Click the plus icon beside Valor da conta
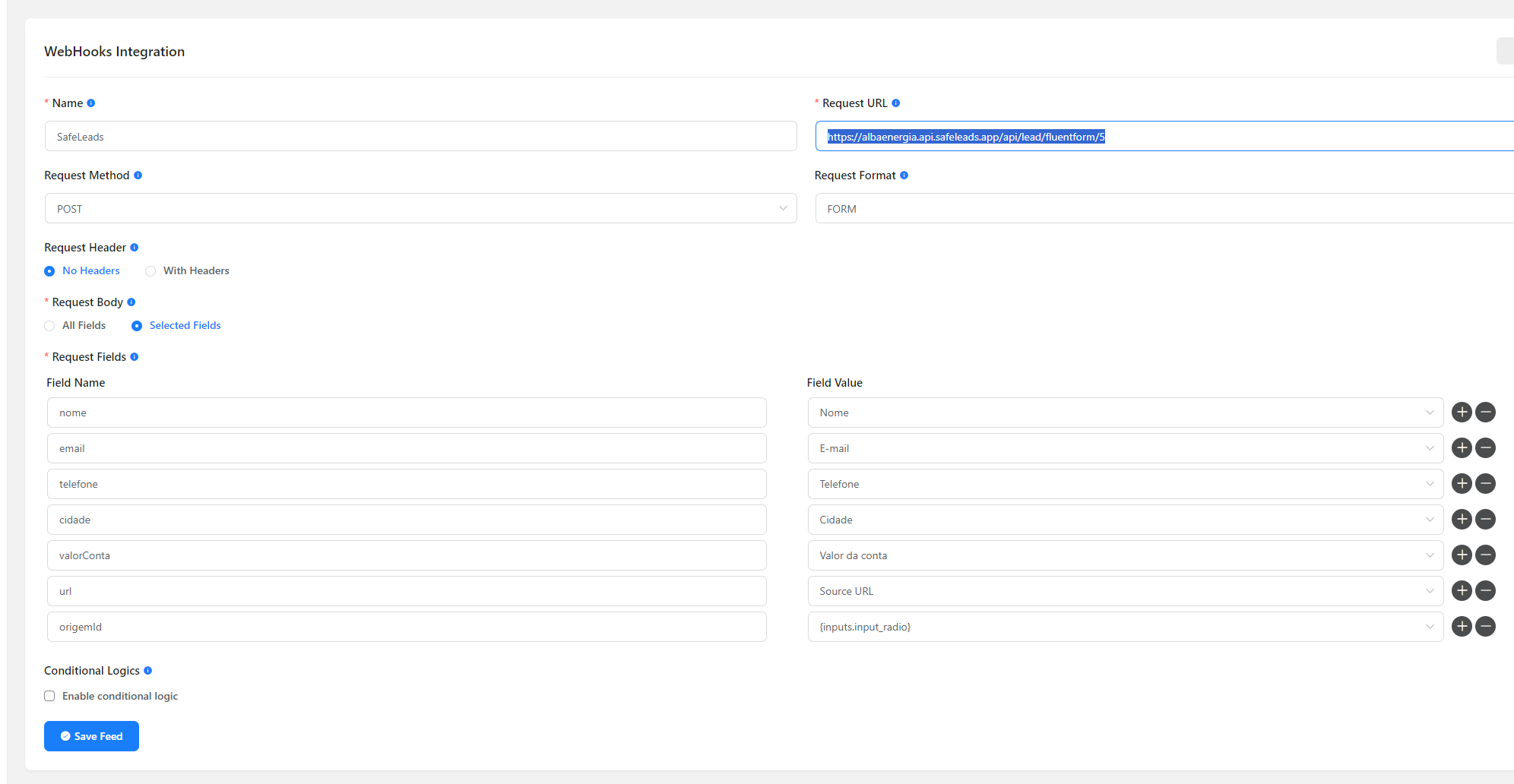 tap(1461, 555)
